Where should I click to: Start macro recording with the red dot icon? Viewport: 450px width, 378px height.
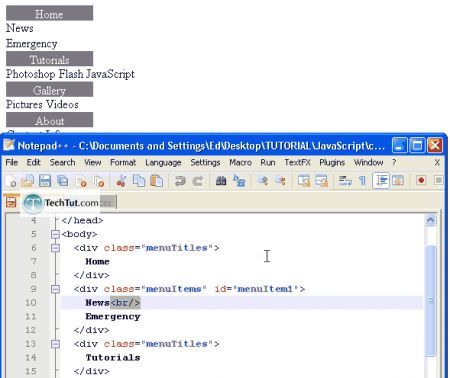pos(421,180)
